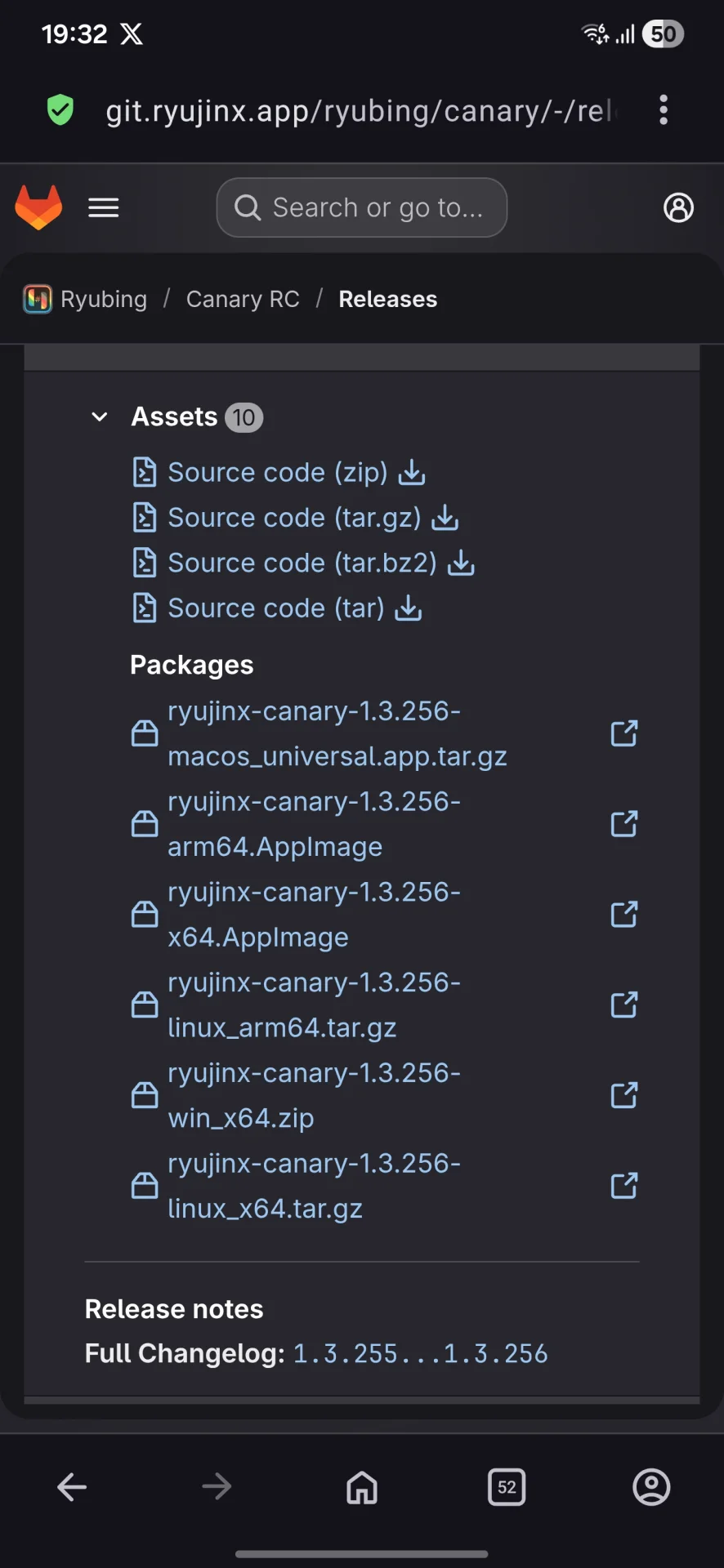Go to Canary RC breadcrumb
The image size is (724, 1568).
click(x=243, y=300)
